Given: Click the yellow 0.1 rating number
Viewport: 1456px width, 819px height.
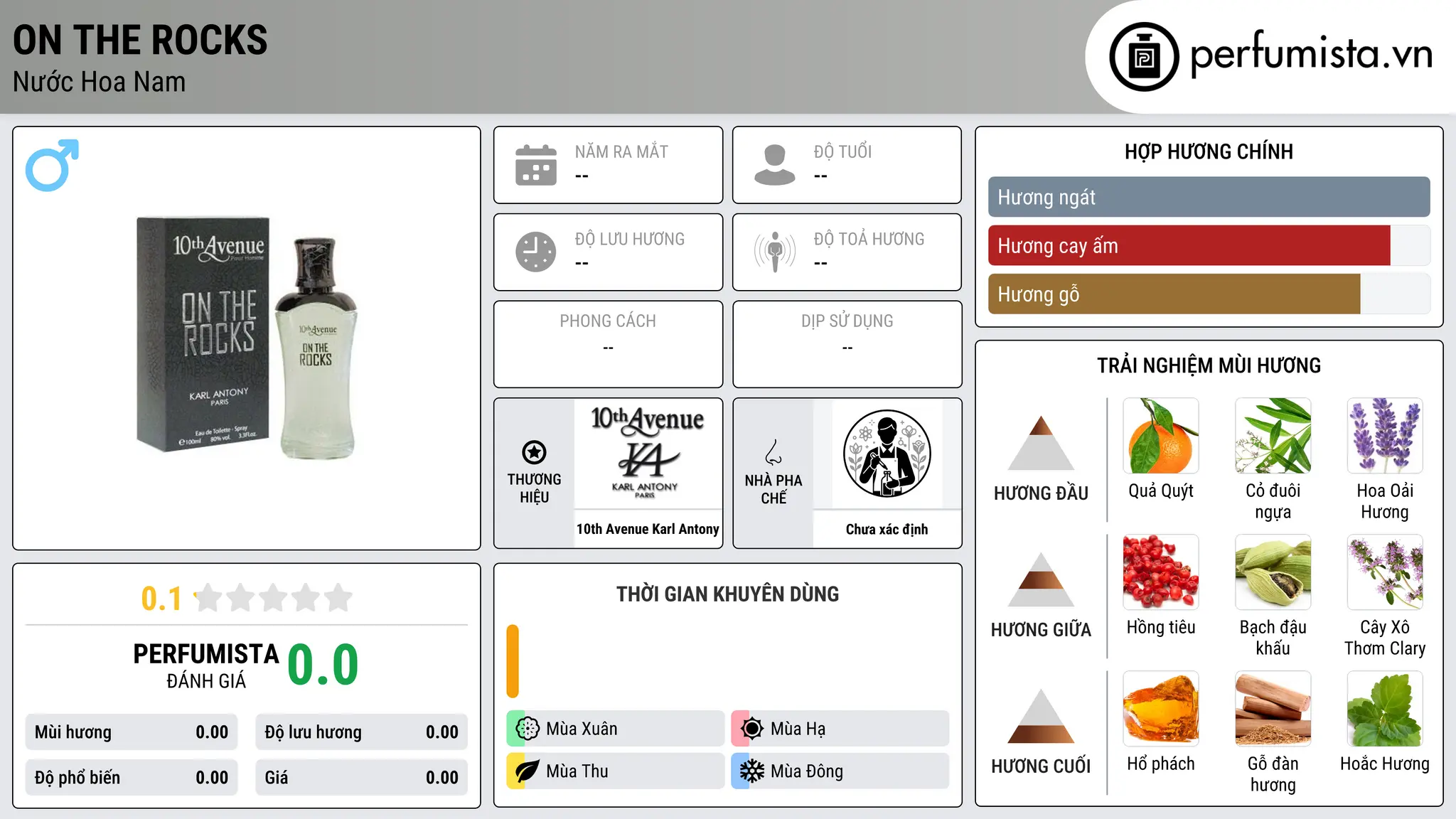Looking at the screenshot, I should (x=161, y=599).
